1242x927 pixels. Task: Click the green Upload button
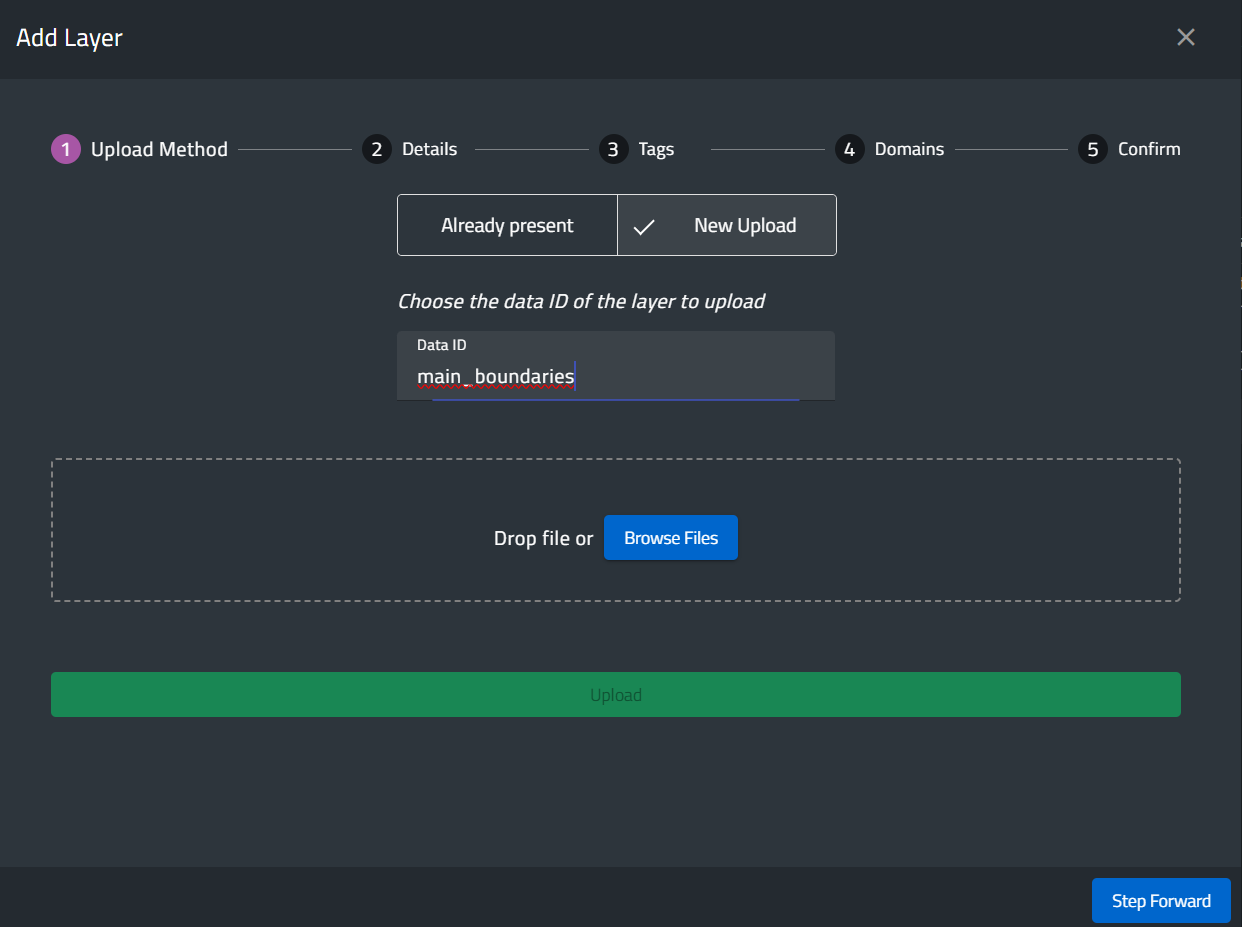[x=615, y=695]
